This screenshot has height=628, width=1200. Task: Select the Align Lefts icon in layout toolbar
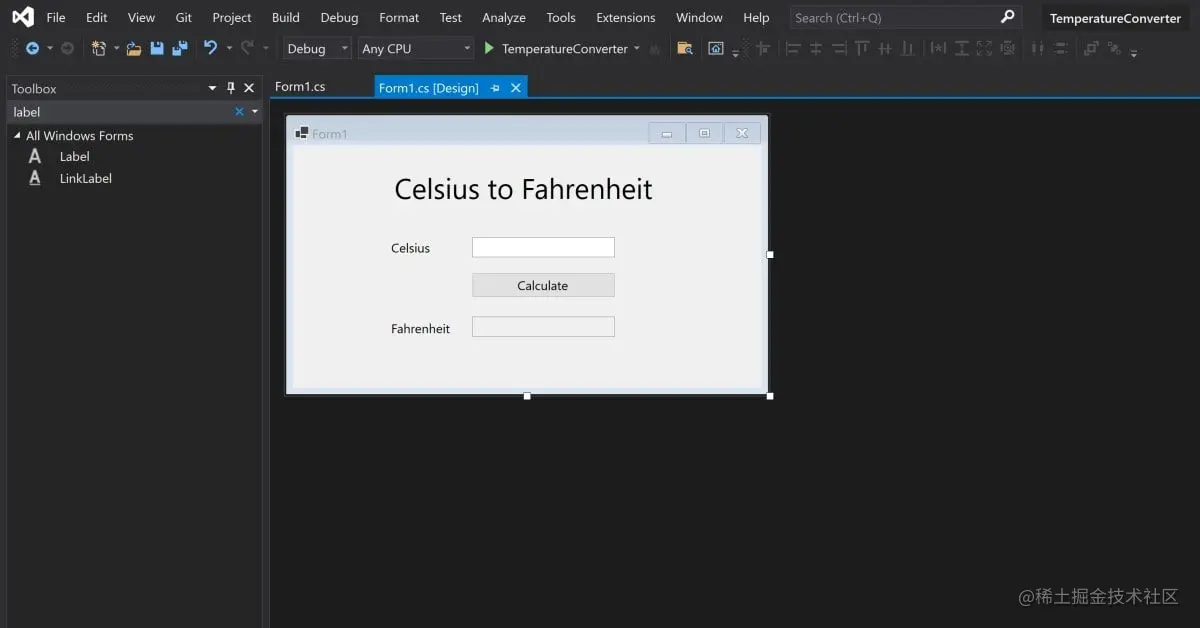pos(792,48)
